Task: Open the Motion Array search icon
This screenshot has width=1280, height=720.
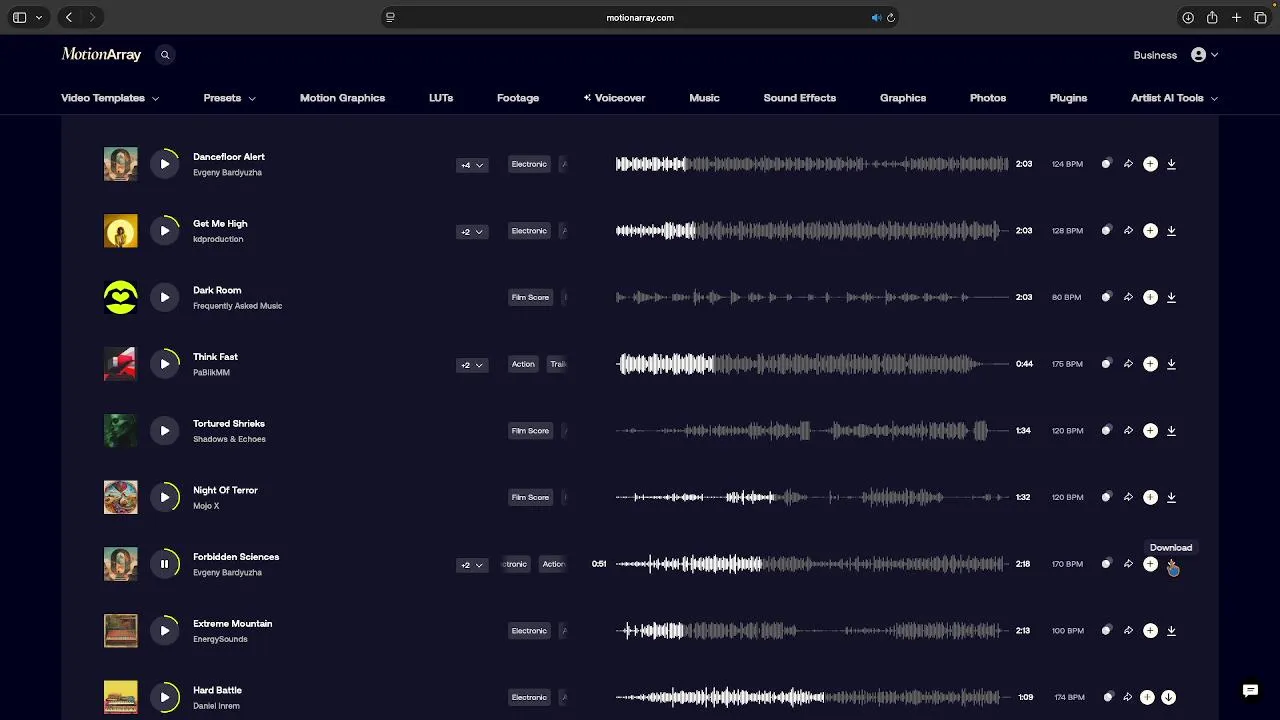Action: tap(165, 55)
